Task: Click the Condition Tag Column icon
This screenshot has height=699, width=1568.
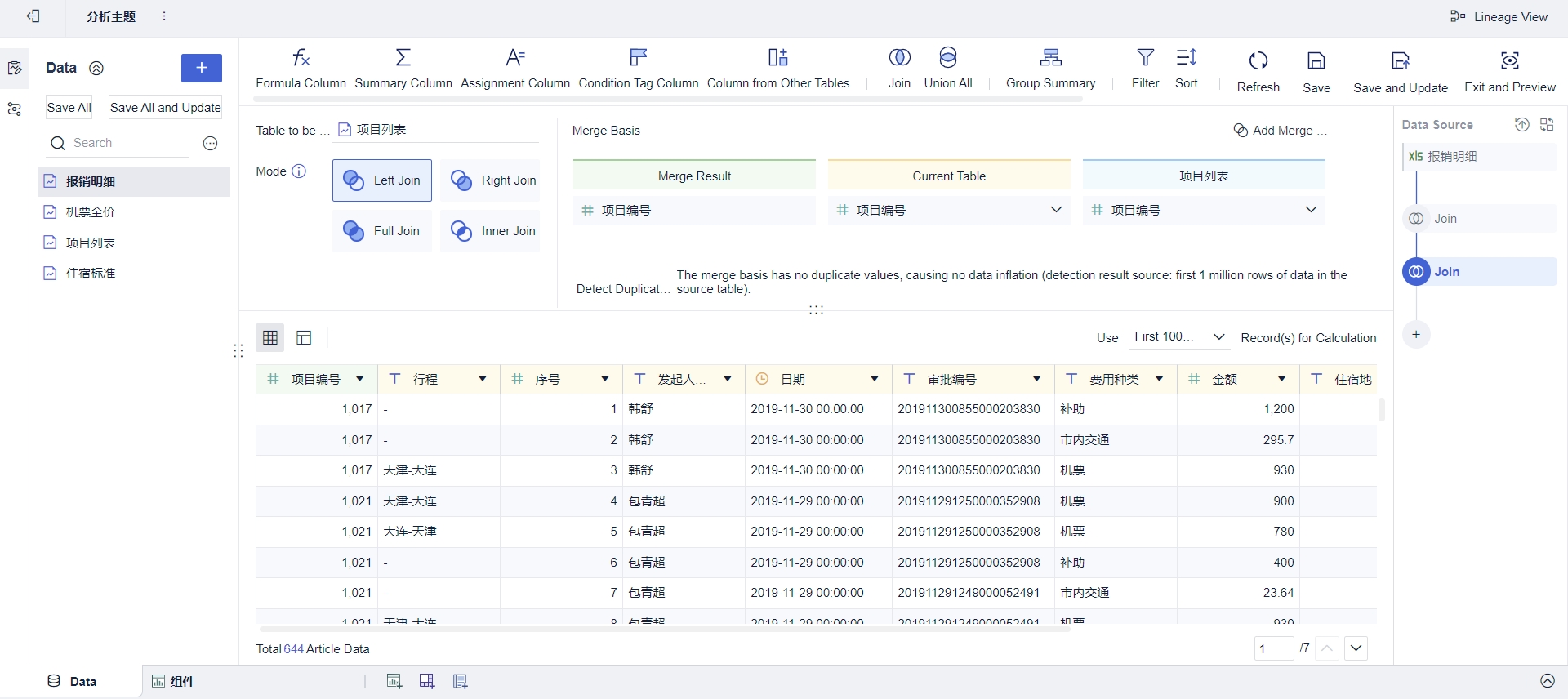Action: tap(639, 57)
